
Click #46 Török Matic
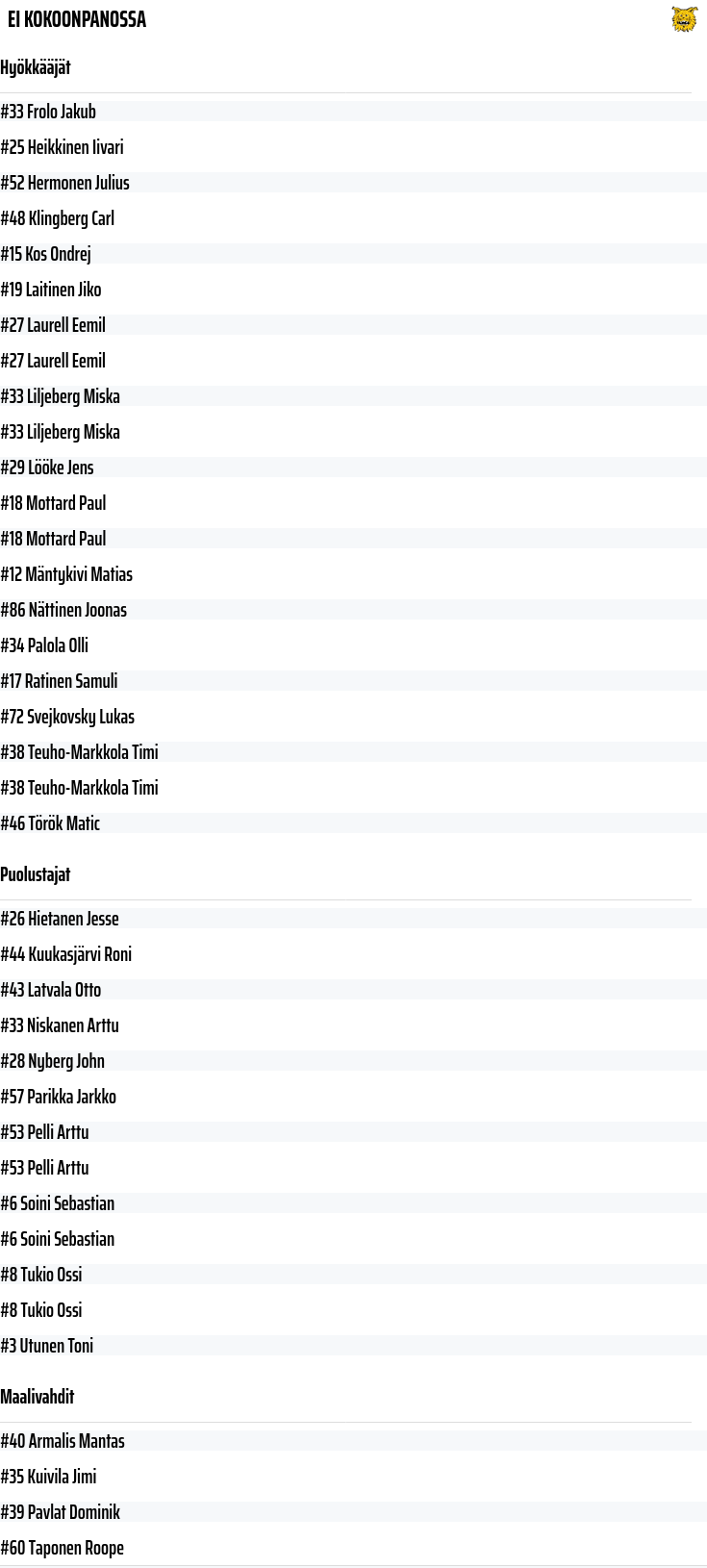coord(50,823)
